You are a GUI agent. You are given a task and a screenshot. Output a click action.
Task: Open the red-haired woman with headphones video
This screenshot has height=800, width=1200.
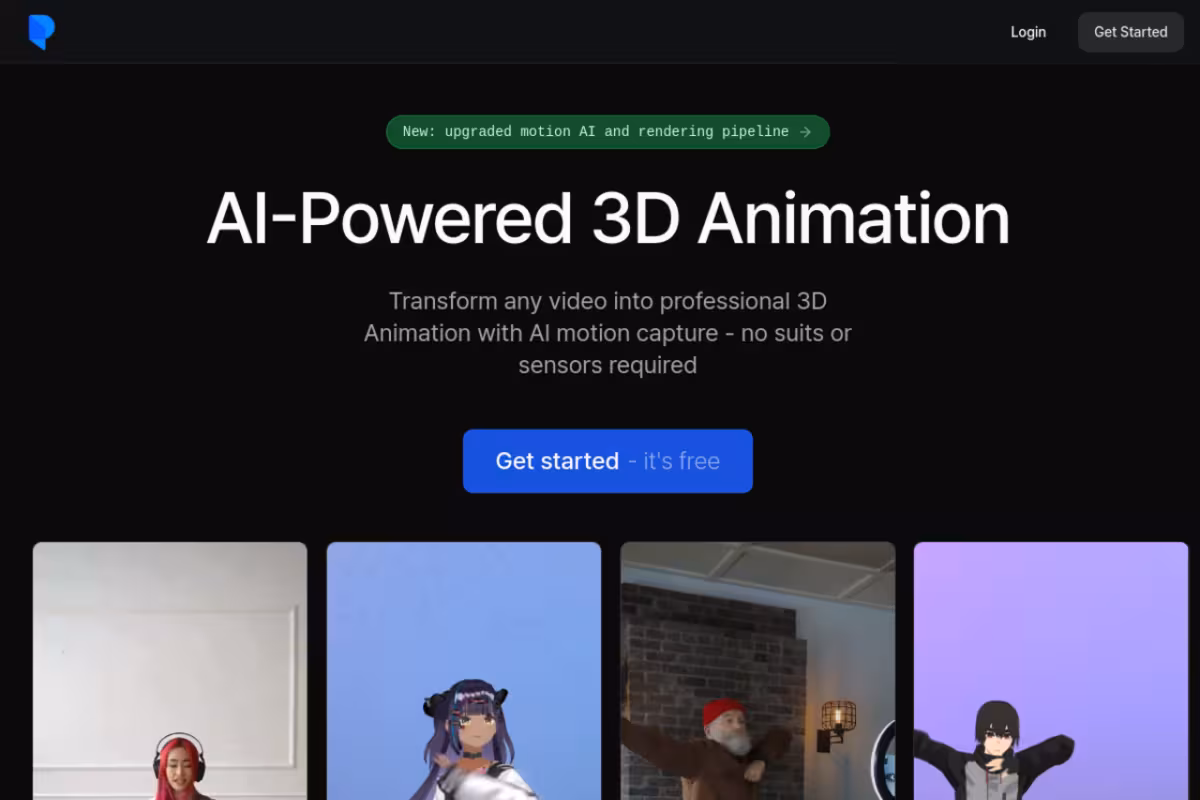[x=170, y=671]
